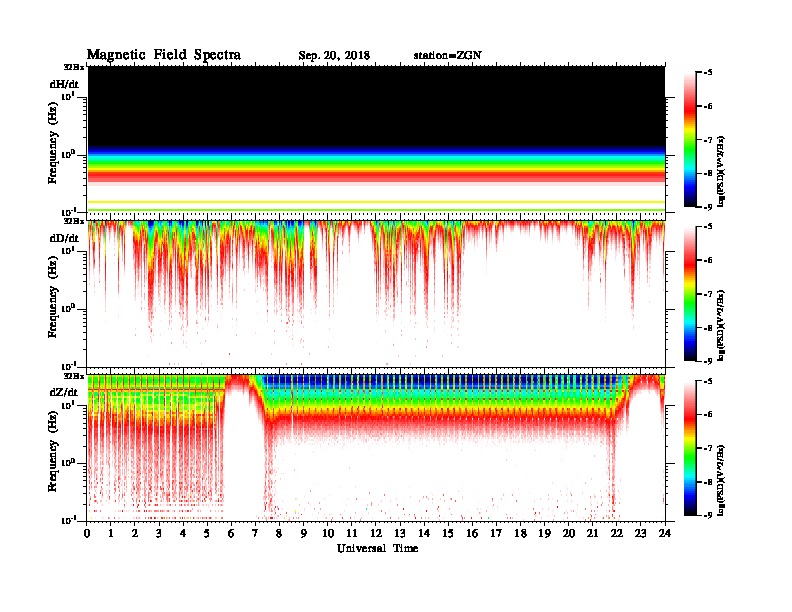Click hour tick label 1 on time axis
The width and height of the screenshot is (792, 612).
click(111, 533)
